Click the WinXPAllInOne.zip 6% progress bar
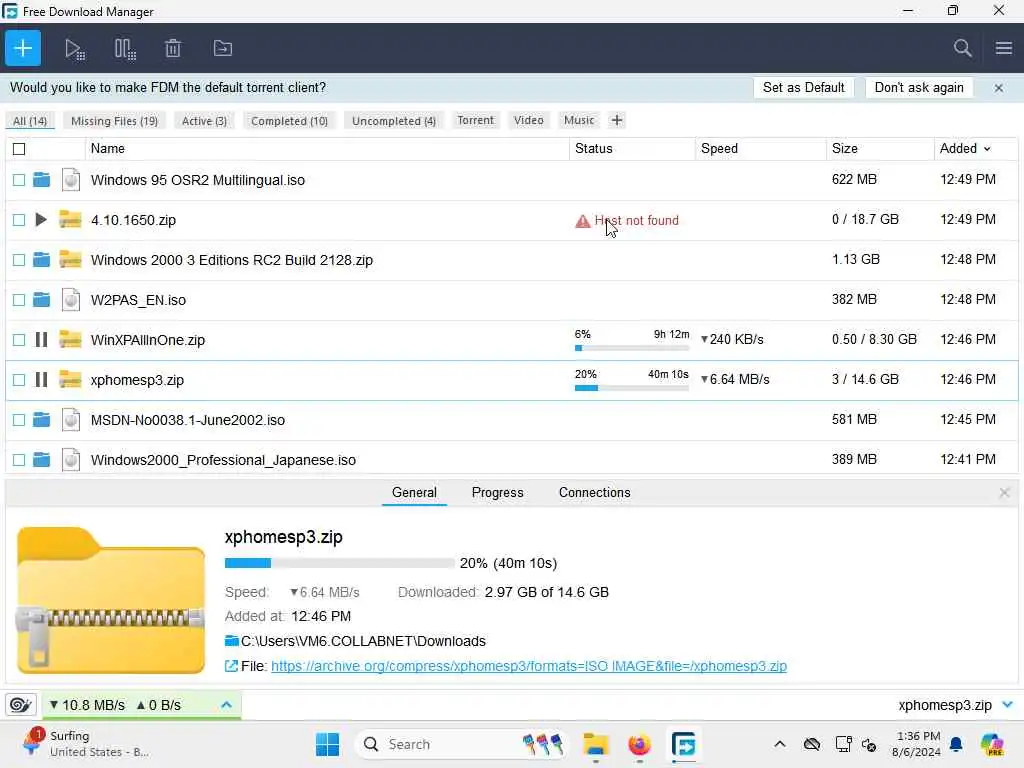The height and width of the screenshot is (768, 1024). 632,348
